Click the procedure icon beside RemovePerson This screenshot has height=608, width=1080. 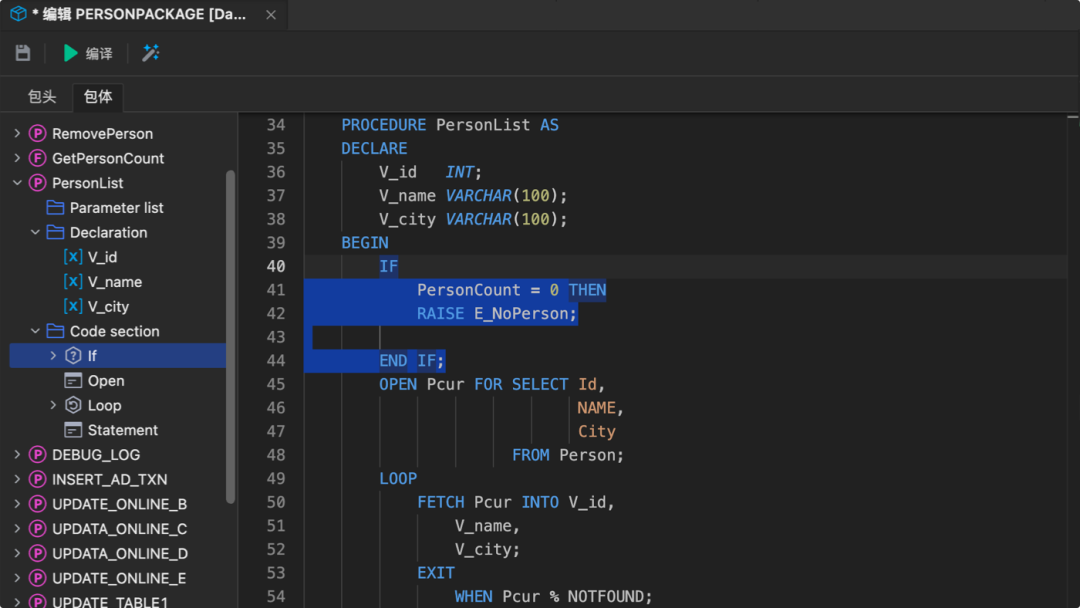(38, 133)
